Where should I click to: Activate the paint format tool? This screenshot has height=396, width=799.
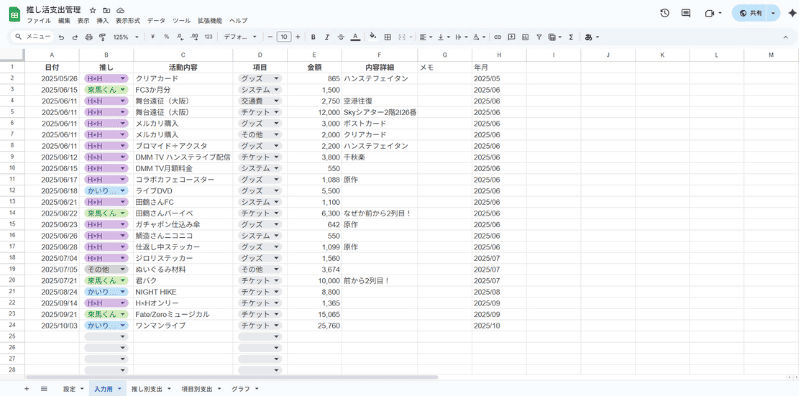tap(102, 37)
